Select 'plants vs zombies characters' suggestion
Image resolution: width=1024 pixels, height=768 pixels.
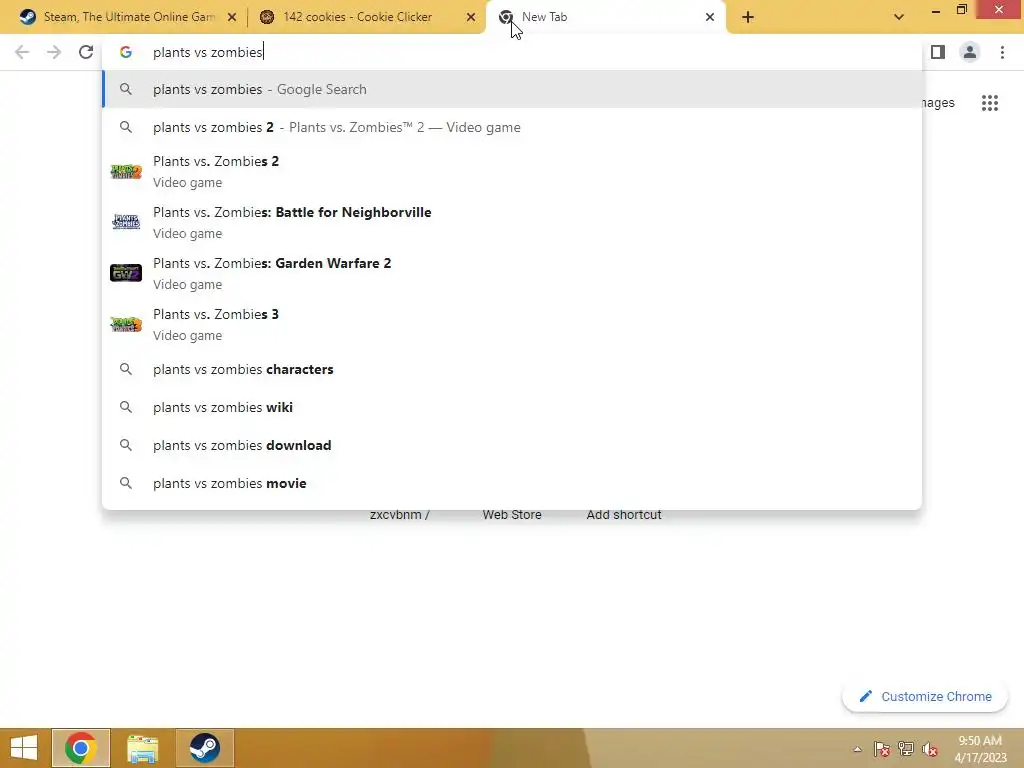coord(512,370)
